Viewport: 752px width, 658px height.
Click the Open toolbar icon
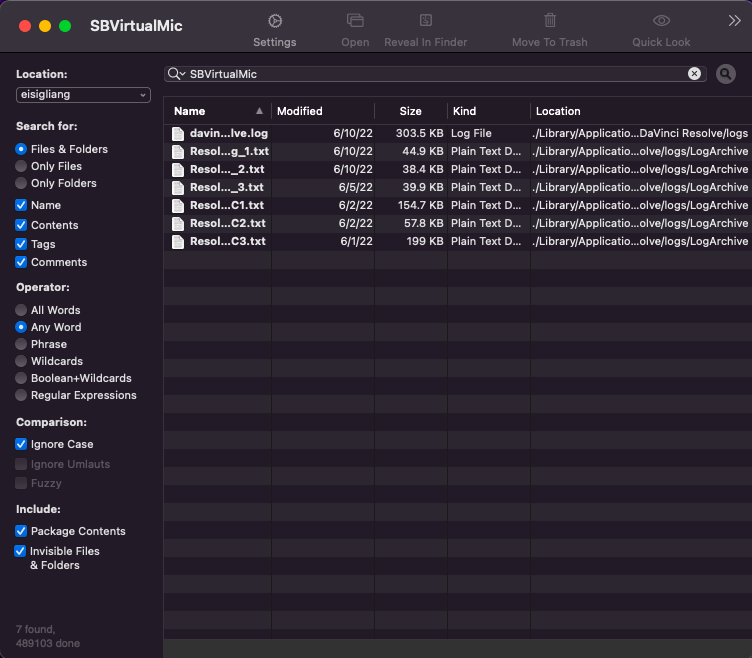355,21
